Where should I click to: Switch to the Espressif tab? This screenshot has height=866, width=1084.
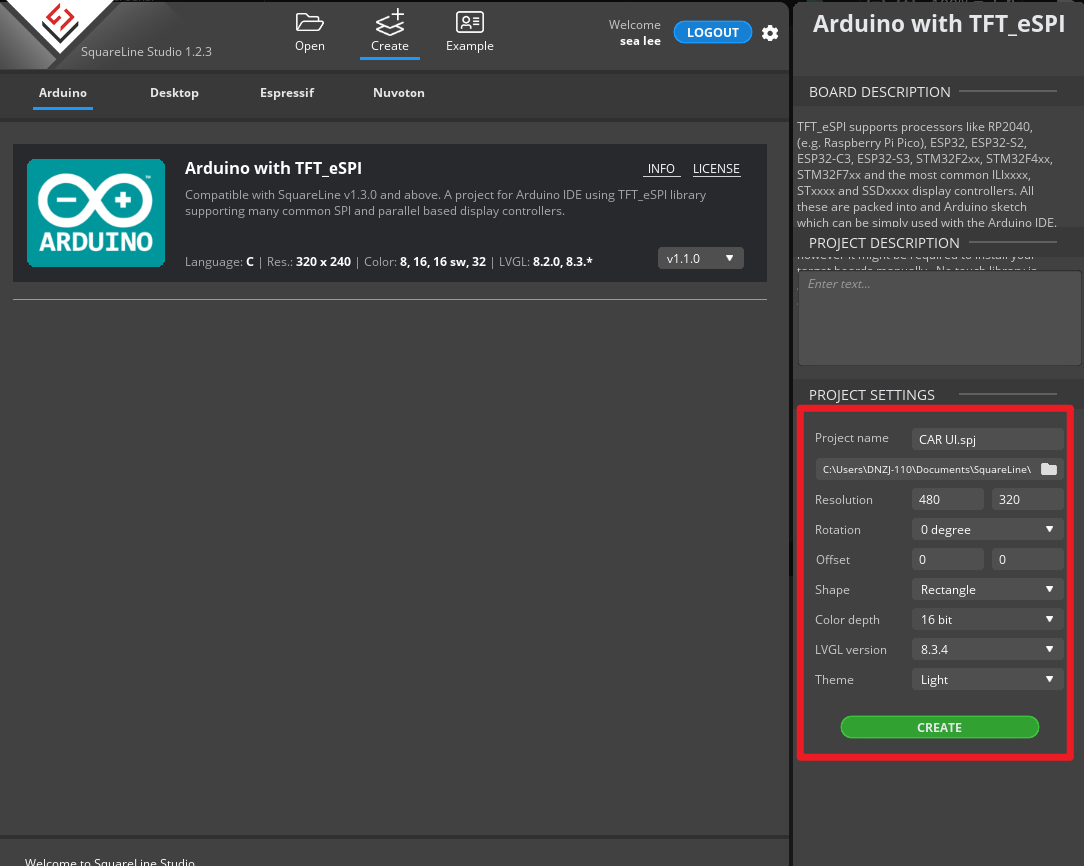pyautogui.click(x=287, y=93)
